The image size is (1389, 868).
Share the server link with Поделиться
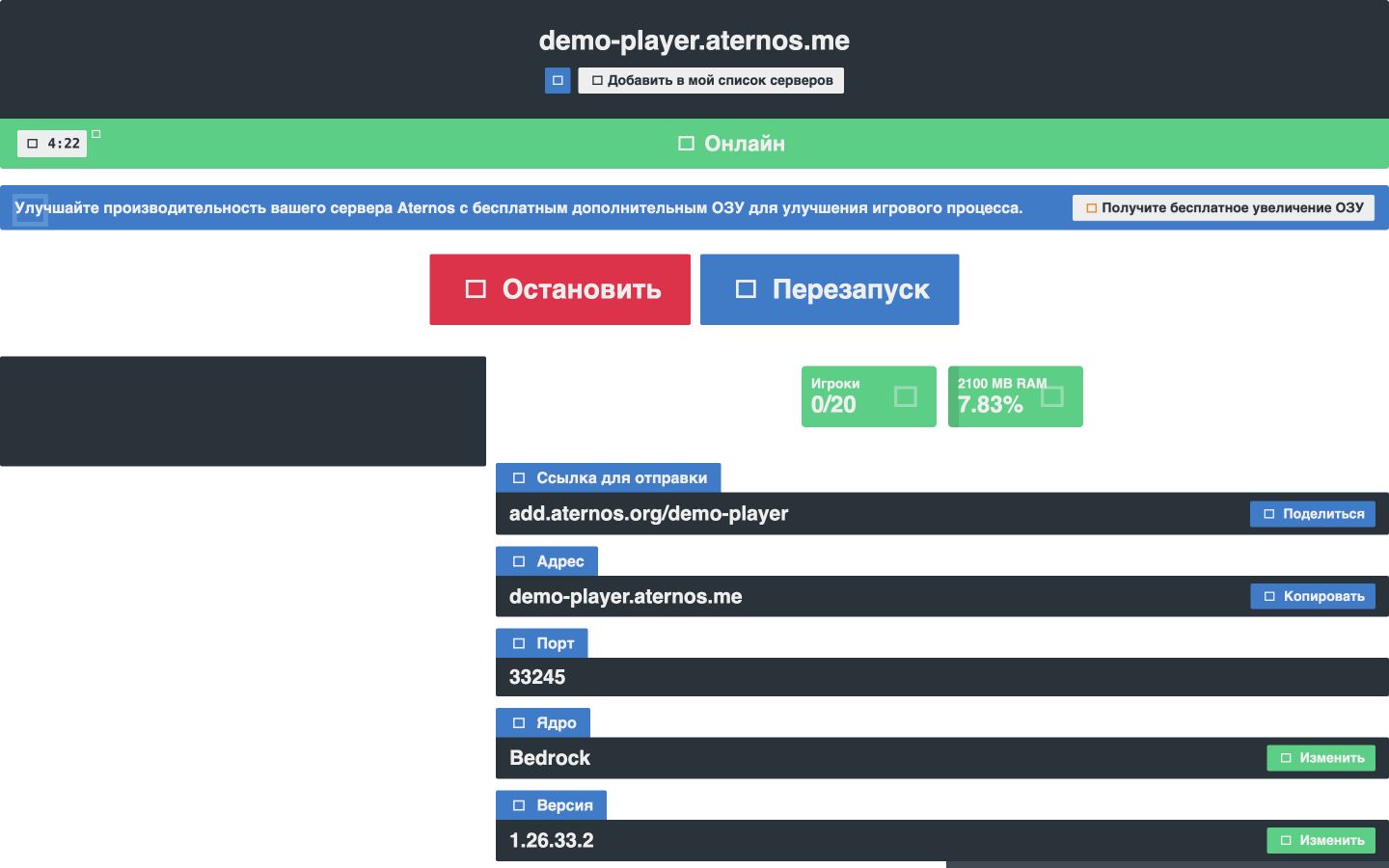[x=1313, y=514]
